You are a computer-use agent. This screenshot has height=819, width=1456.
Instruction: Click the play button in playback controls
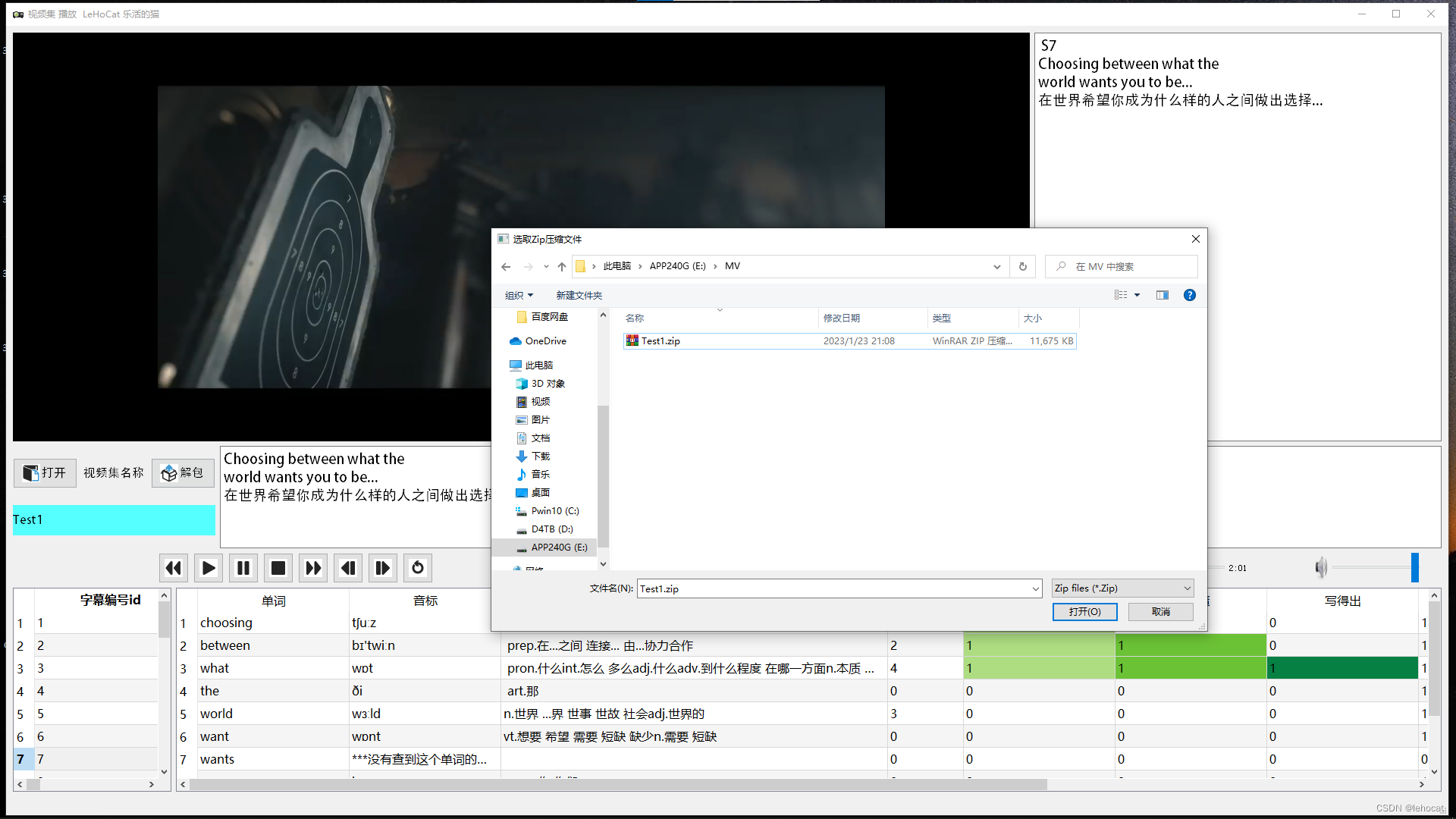coord(209,568)
